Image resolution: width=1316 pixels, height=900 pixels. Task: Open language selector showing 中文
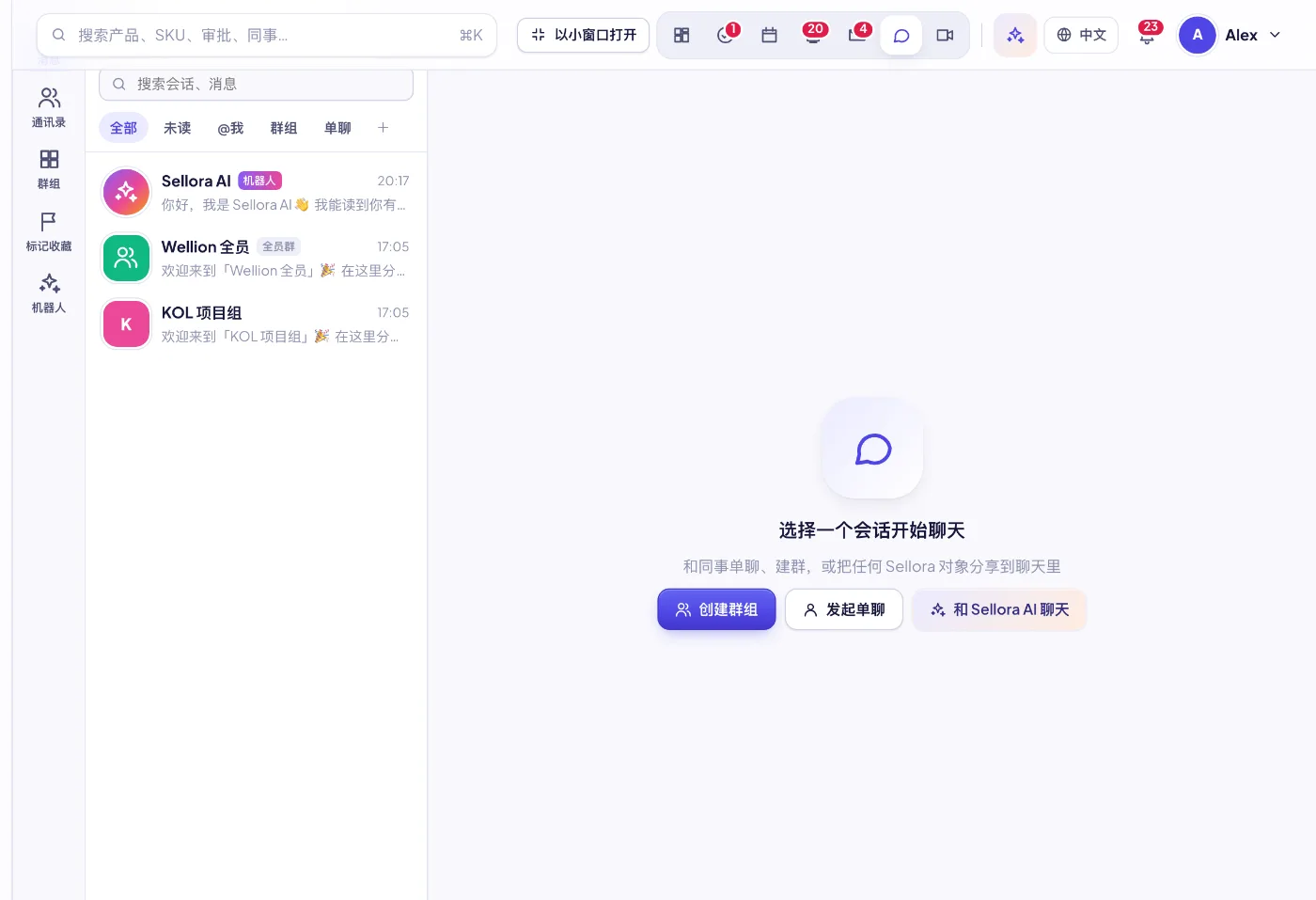[1081, 35]
